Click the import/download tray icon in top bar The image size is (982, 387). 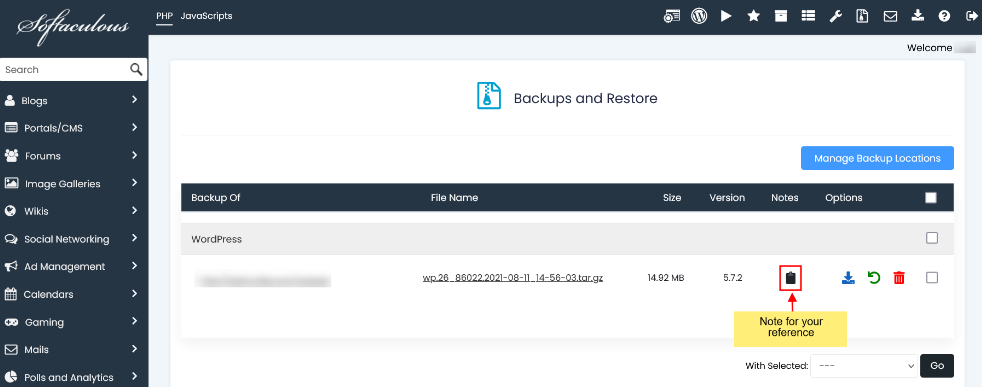(x=917, y=16)
